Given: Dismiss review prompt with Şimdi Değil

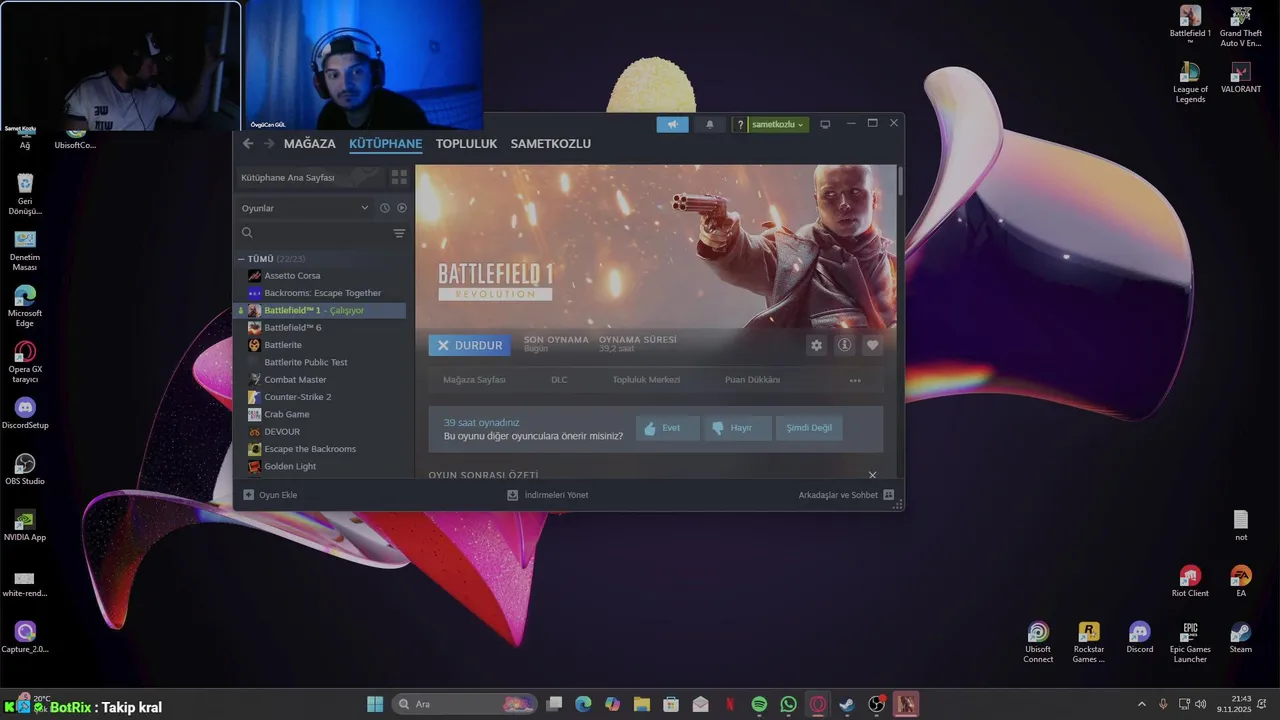Looking at the screenshot, I should pyautogui.click(x=809, y=428).
